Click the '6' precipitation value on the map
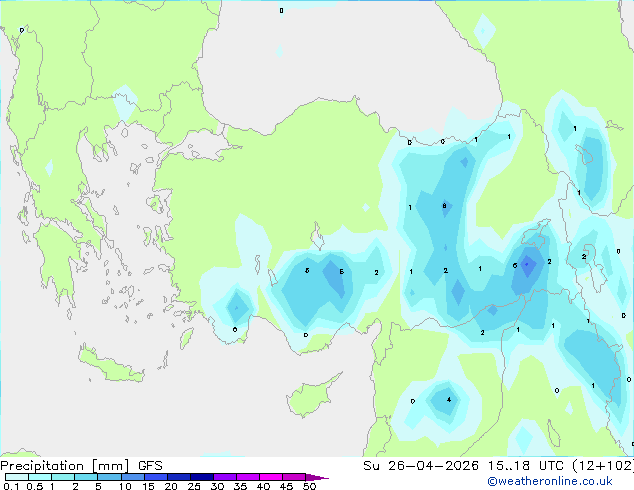The width and height of the screenshot is (634, 490). (x=515, y=266)
